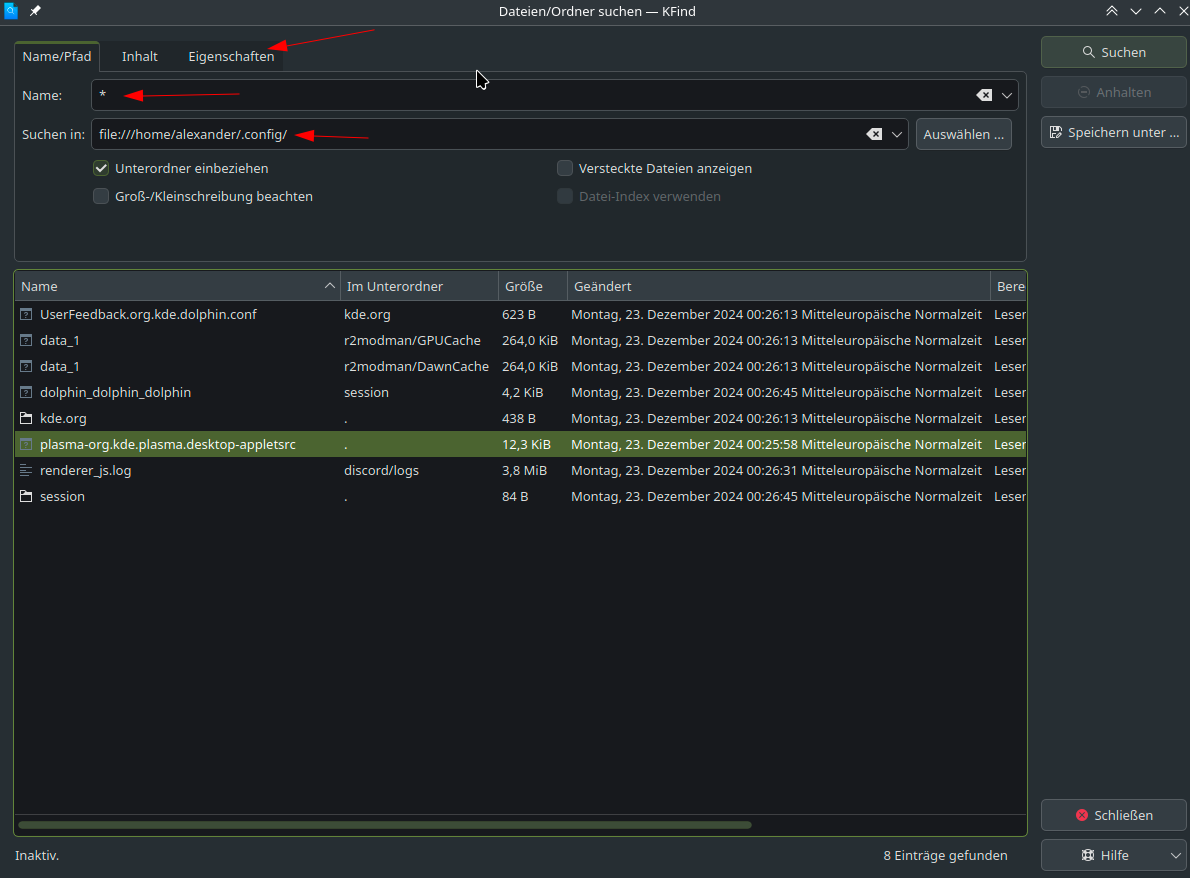Select the renderer_js.log entry
1190x878 pixels.
click(520, 470)
